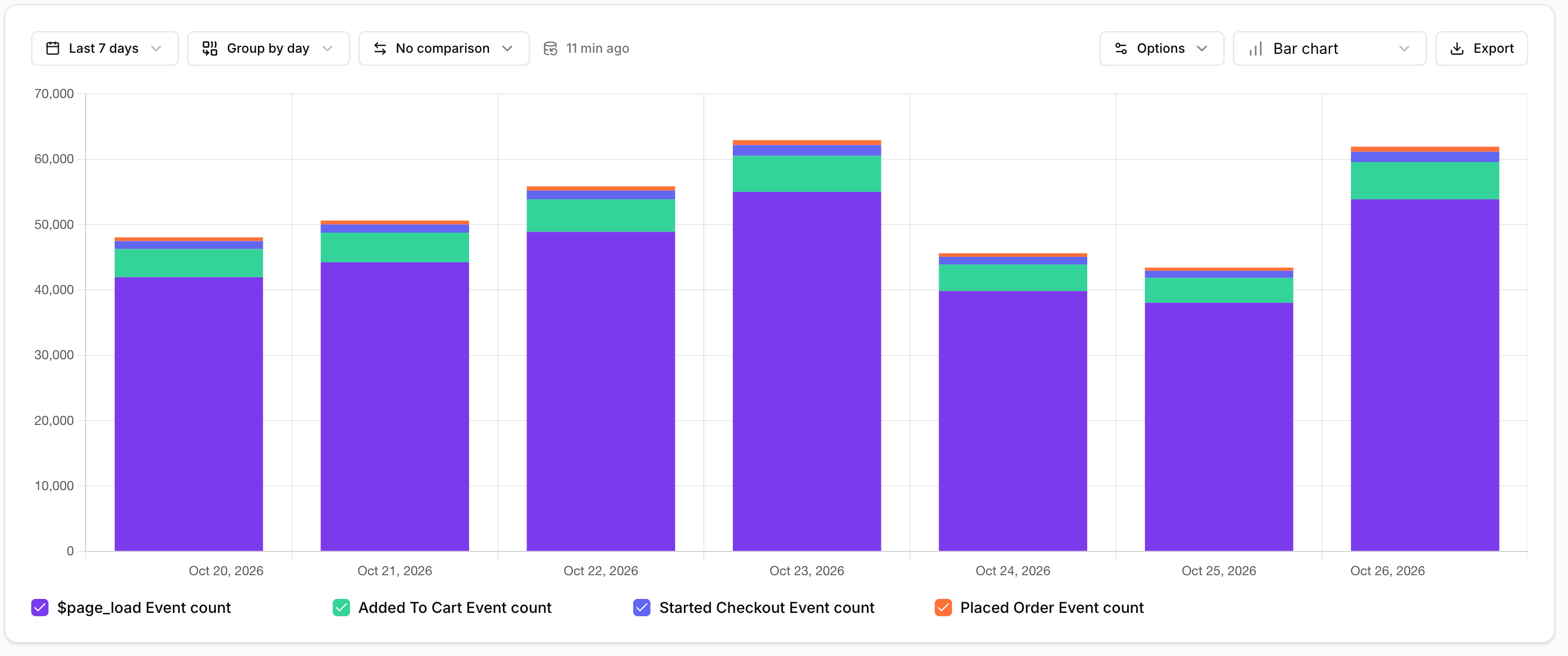Click the Group by day label text
Image resolution: width=1568 pixels, height=656 pixels.
[268, 48]
